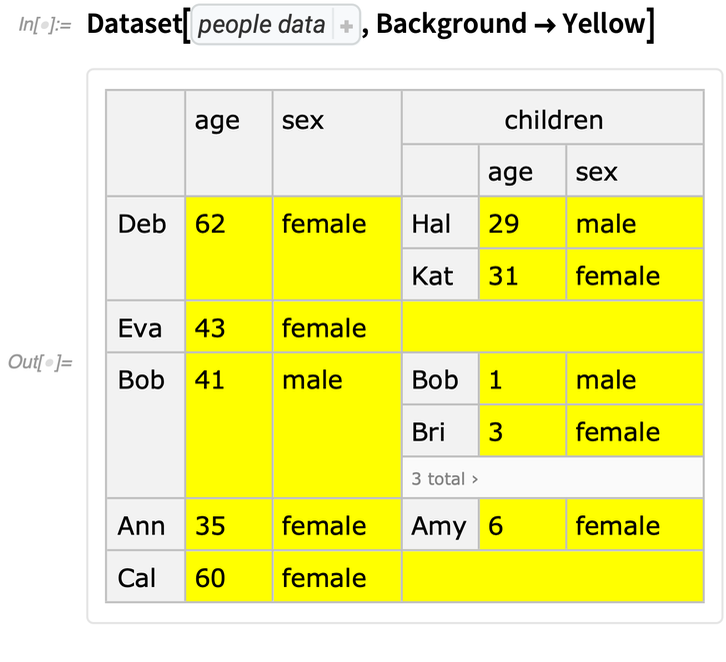Select the top-level age column header
Viewport: 726px width, 662px height.
point(217,121)
